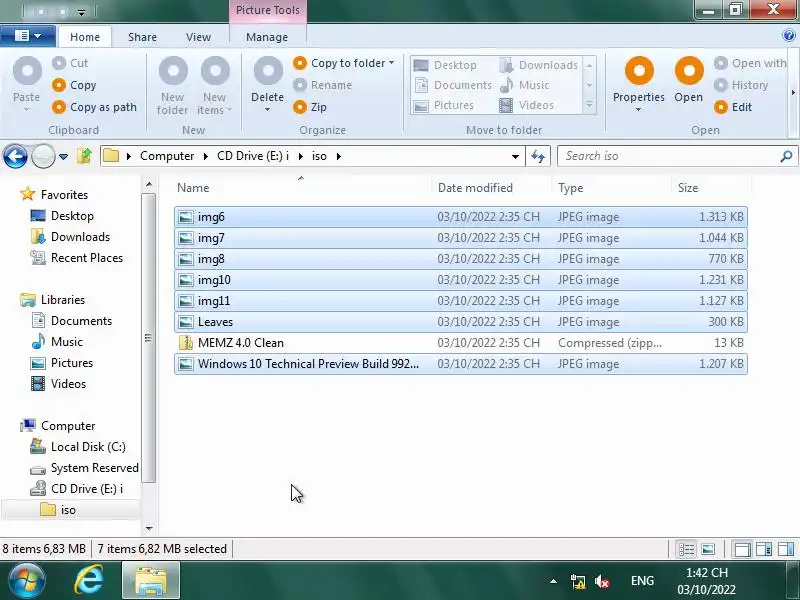Launch Internet Explorer from taskbar
This screenshot has width=800, height=600.
point(89,581)
